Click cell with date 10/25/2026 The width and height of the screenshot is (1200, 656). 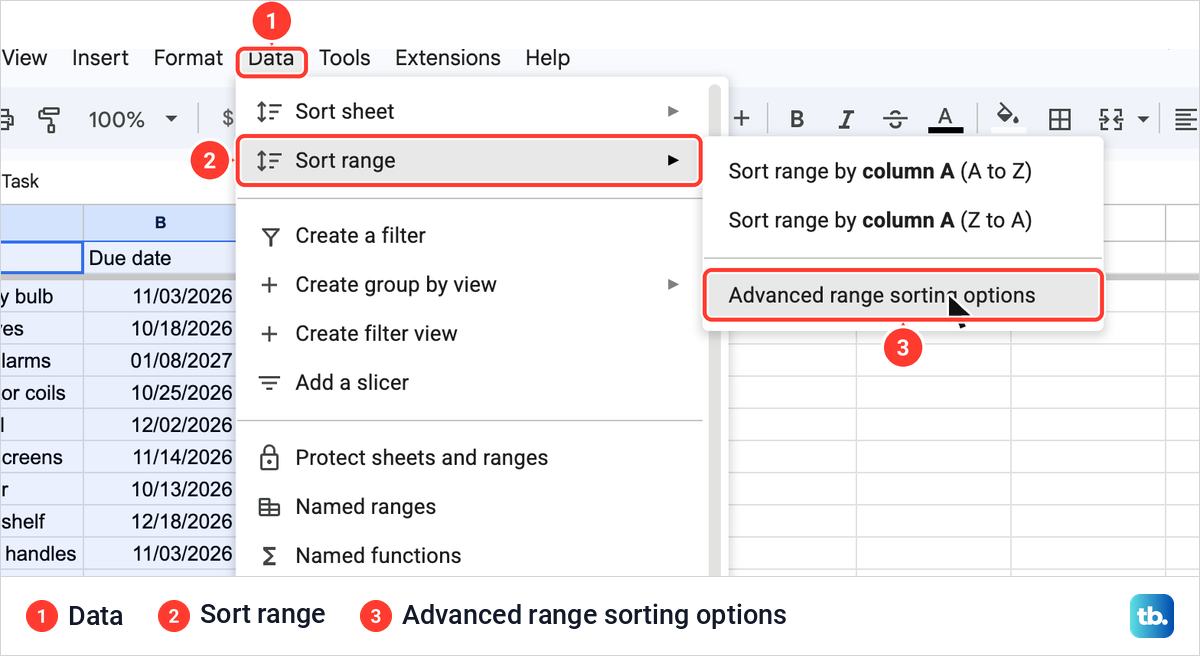click(x=160, y=393)
